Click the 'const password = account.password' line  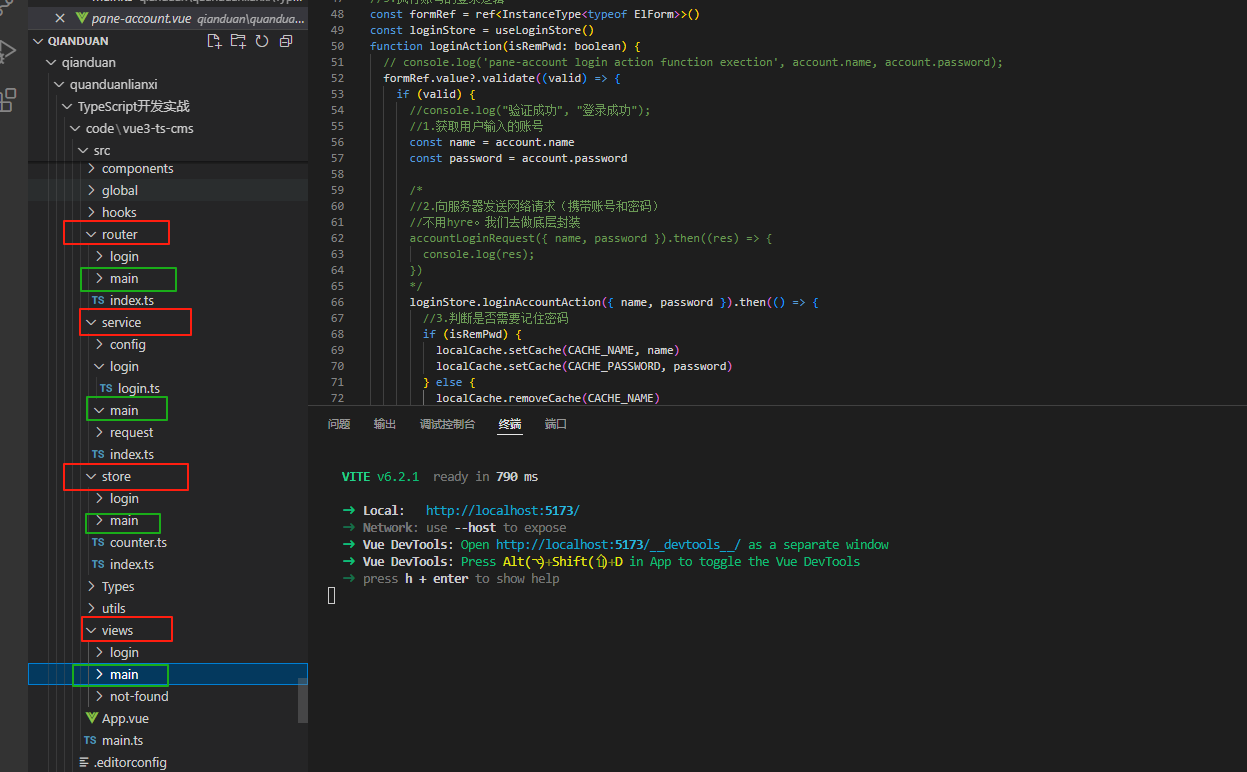coord(518,158)
